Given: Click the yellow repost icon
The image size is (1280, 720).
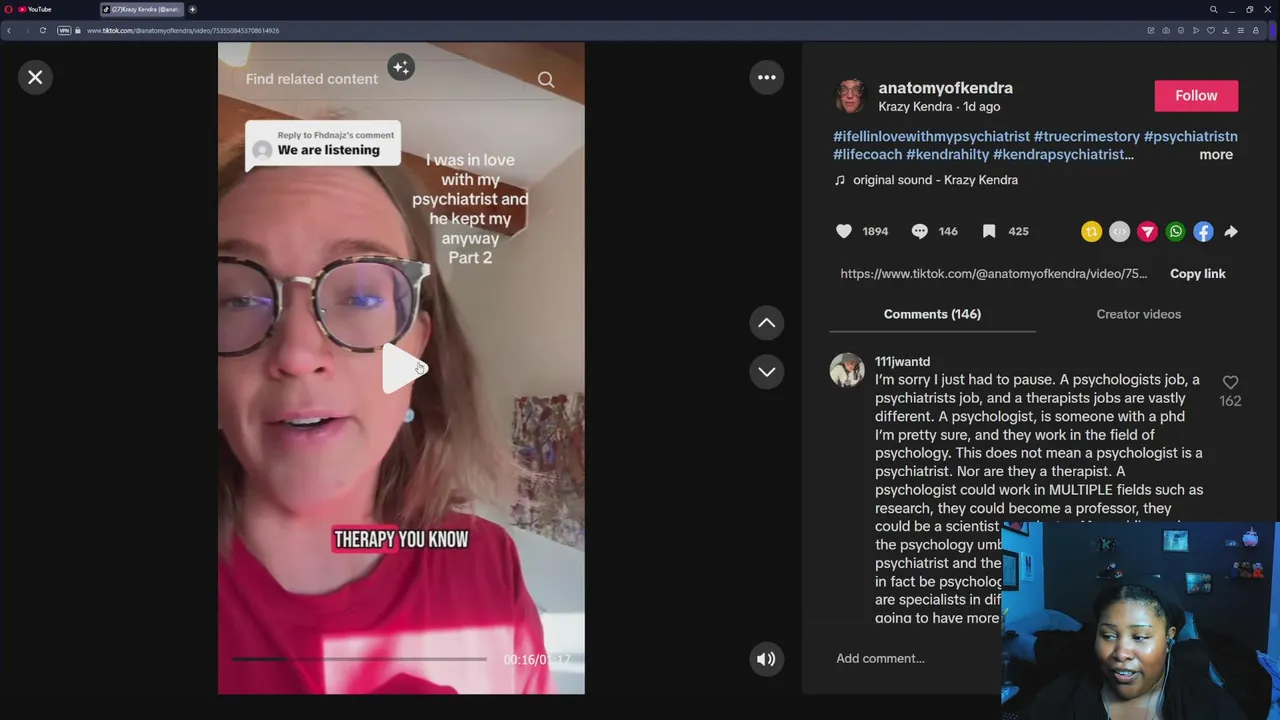Looking at the screenshot, I should pos(1091,231).
